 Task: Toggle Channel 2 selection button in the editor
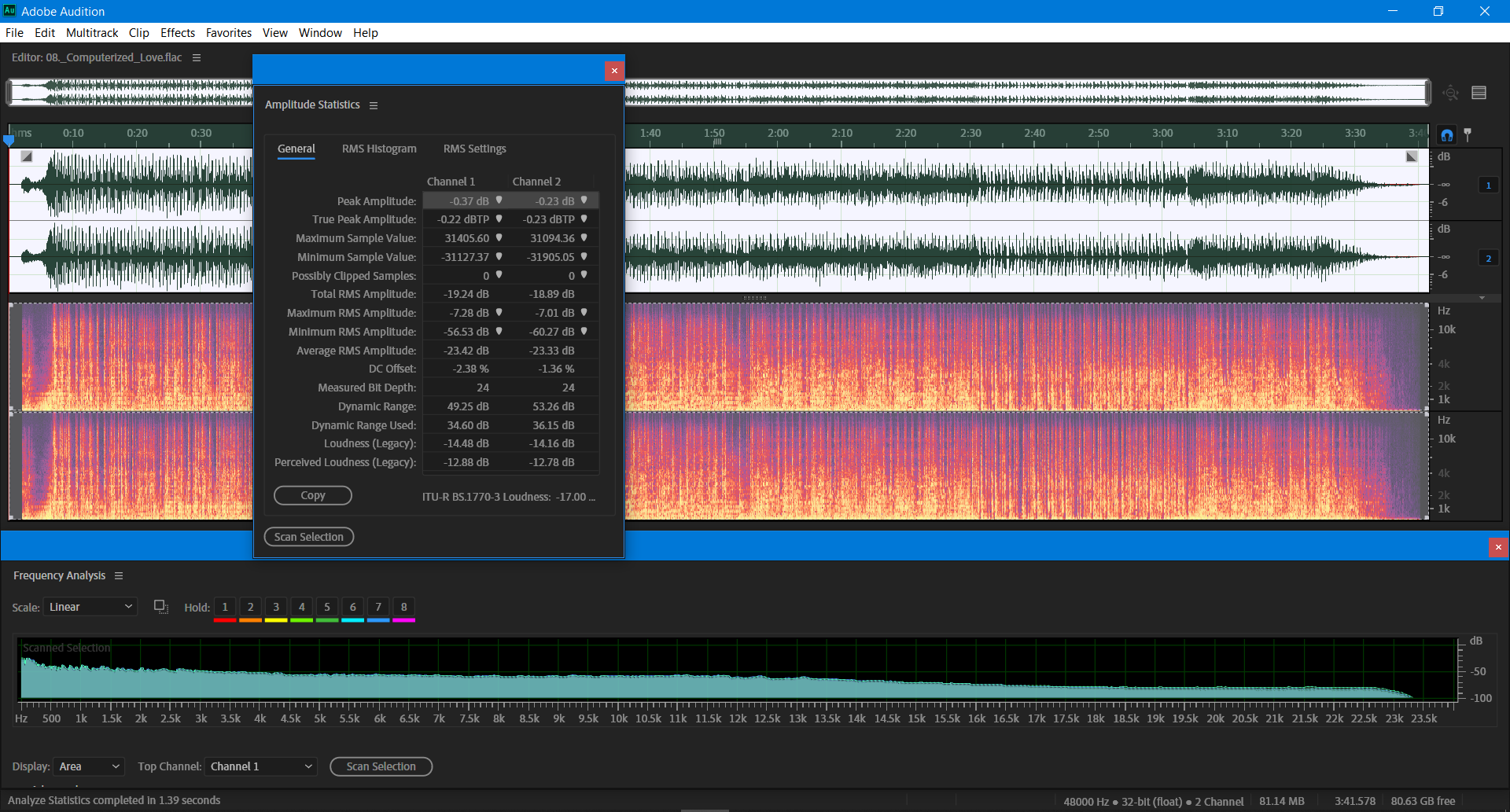click(x=1488, y=257)
